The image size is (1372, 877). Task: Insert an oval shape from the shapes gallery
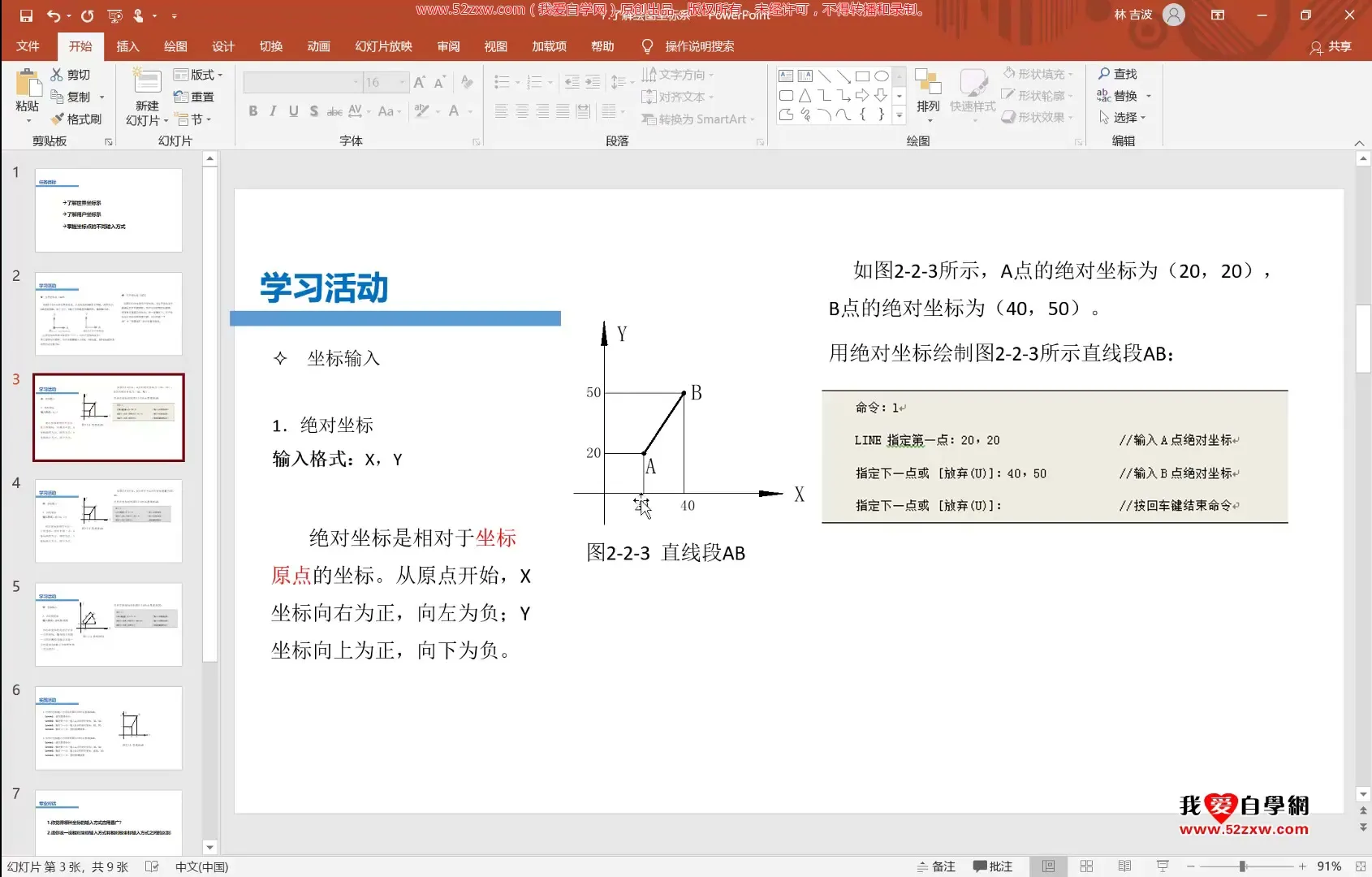pos(882,75)
